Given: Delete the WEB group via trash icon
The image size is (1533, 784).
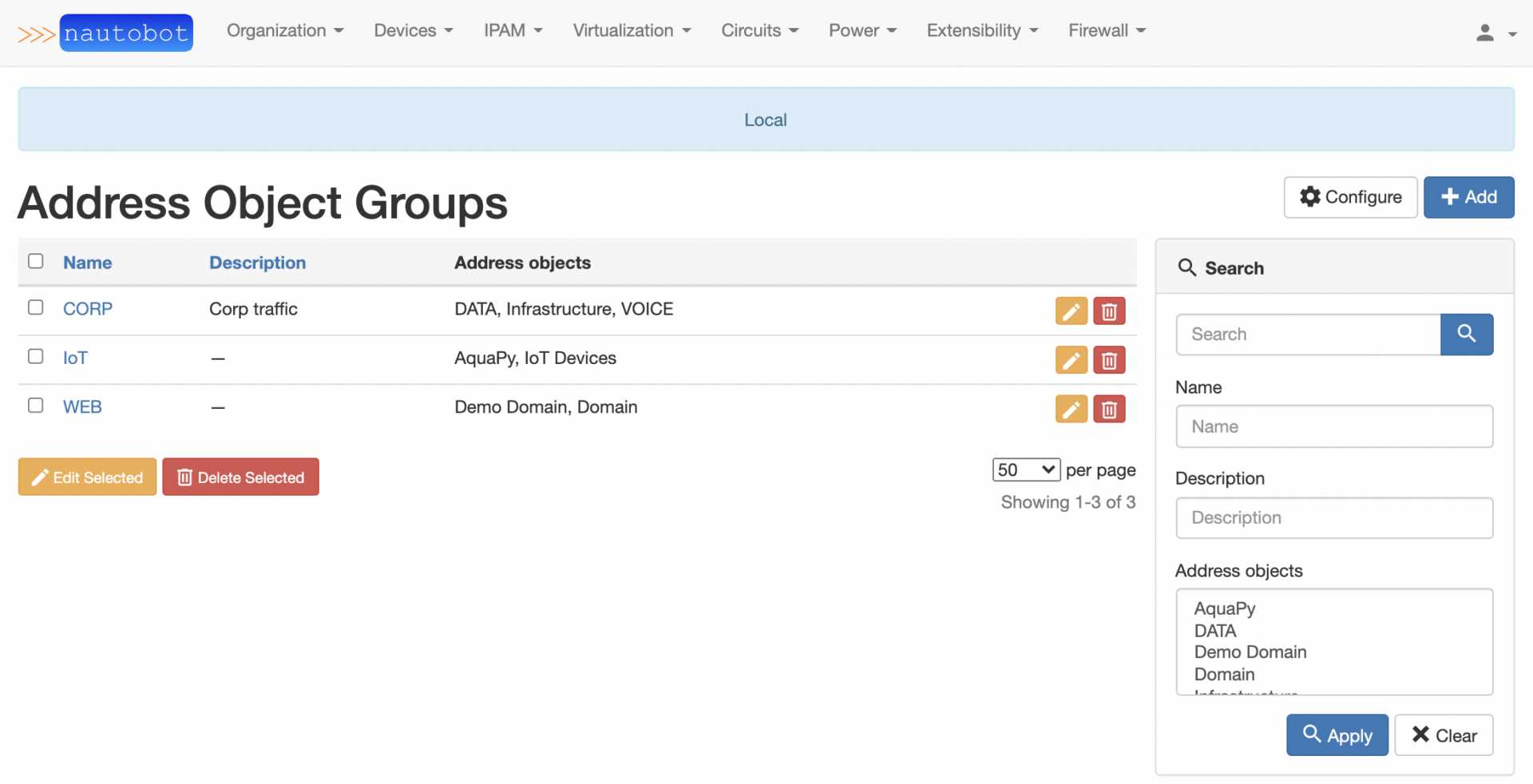Looking at the screenshot, I should coord(1109,410).
